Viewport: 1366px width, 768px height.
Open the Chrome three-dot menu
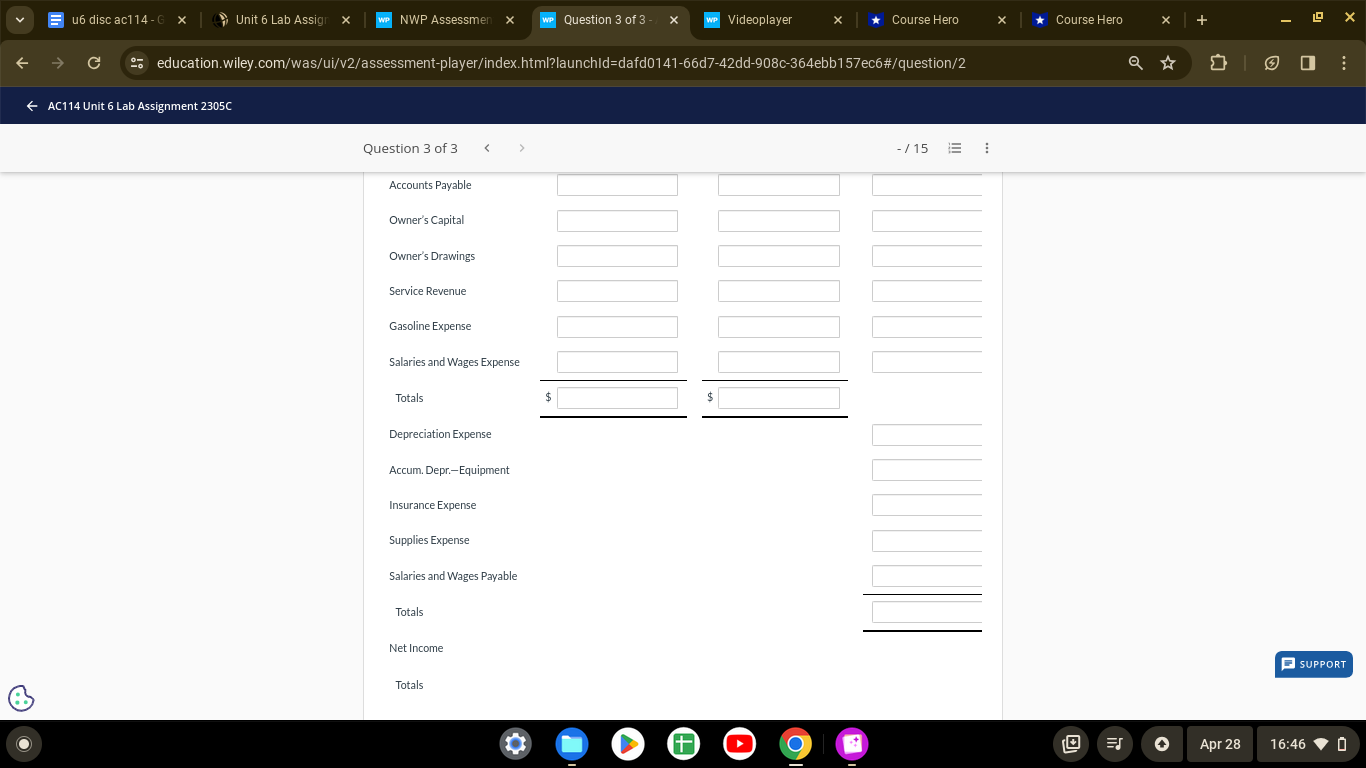pos(1343,63)
